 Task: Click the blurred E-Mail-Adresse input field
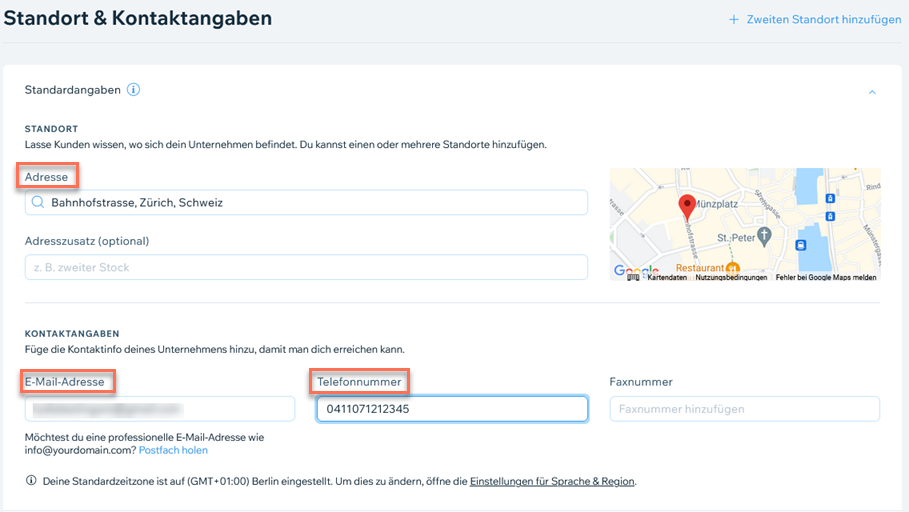click(160, 409)
